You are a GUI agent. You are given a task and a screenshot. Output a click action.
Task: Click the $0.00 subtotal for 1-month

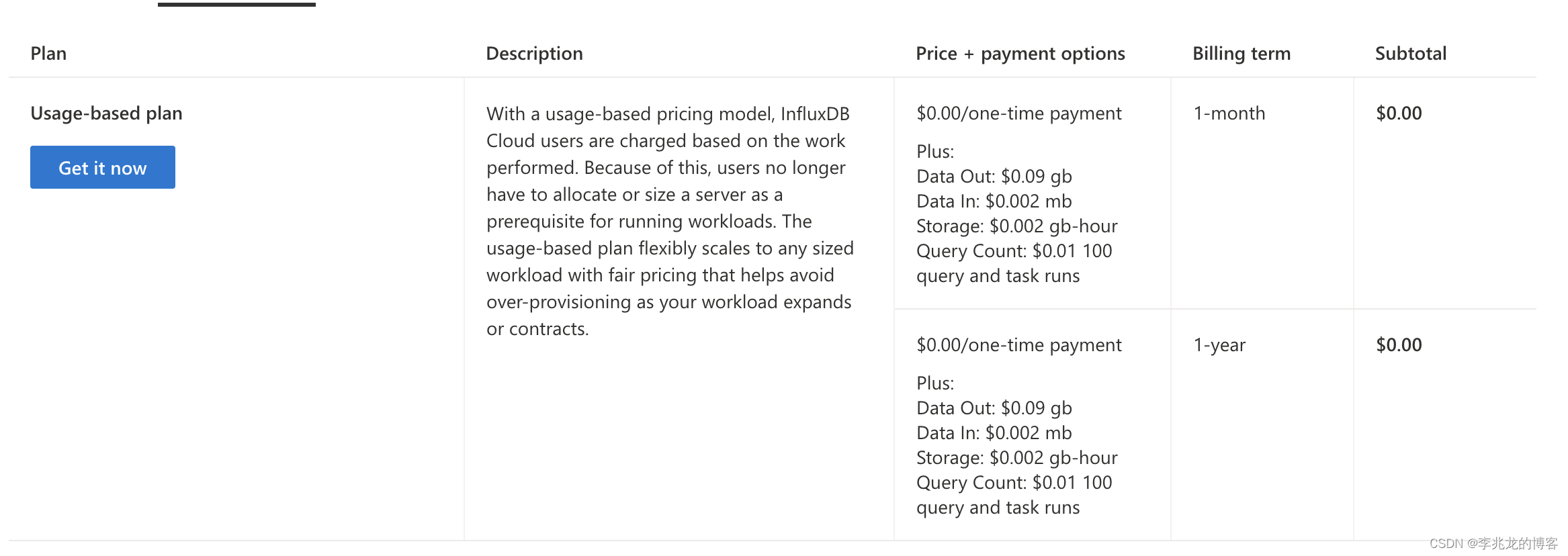coord(1399,113)
